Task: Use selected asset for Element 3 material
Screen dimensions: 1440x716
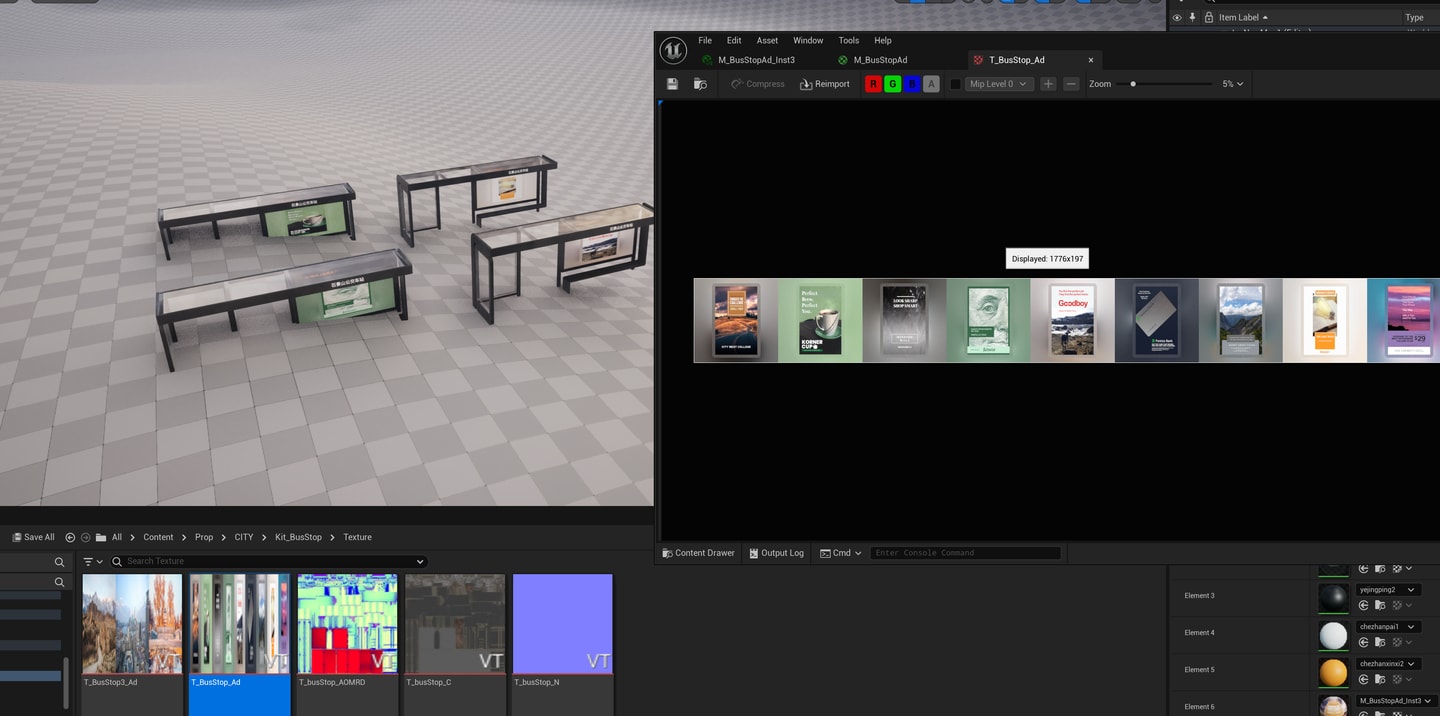Action: (x=1363, y=605)
